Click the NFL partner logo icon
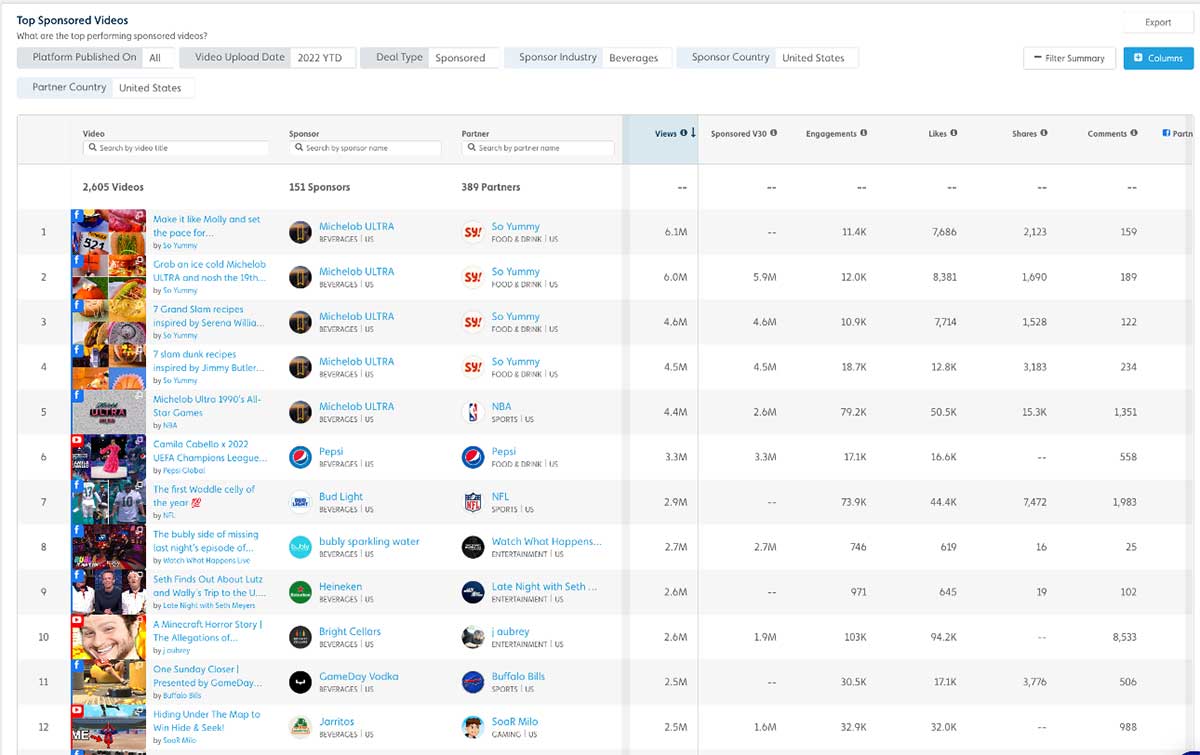 click(473, 502)
